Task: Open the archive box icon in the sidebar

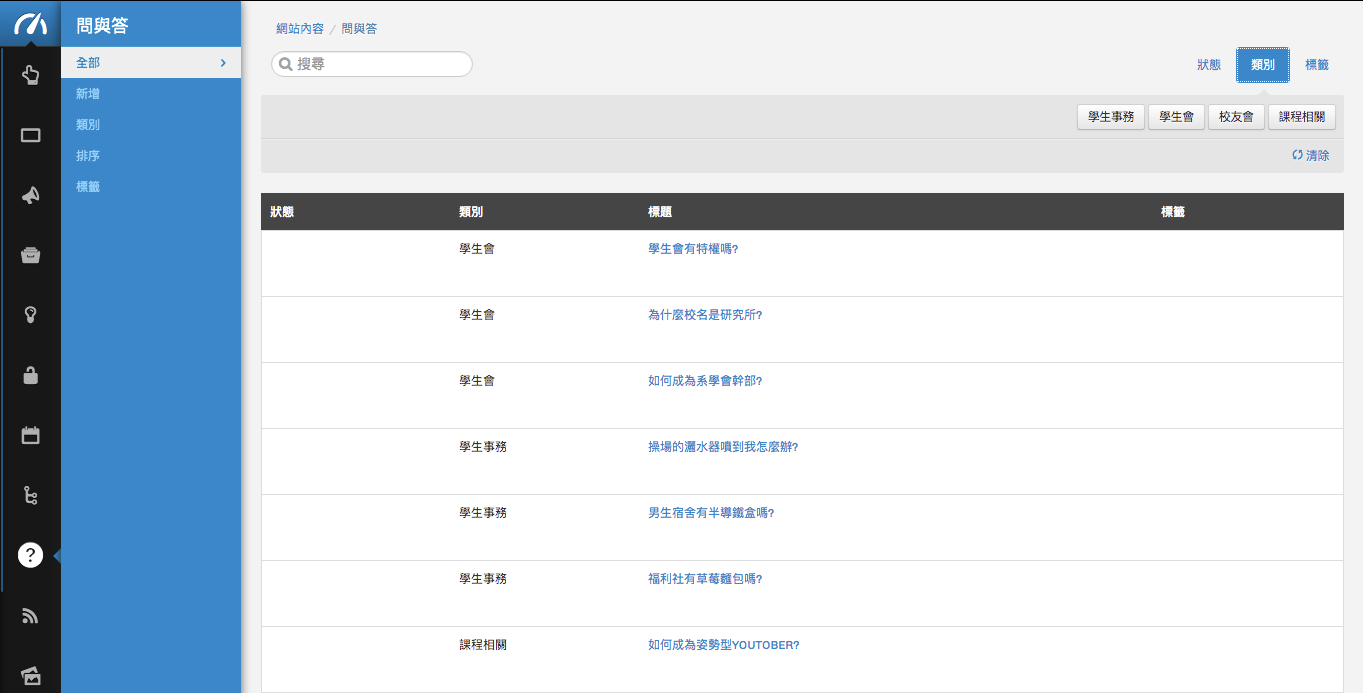Action: tap(30, 255)
